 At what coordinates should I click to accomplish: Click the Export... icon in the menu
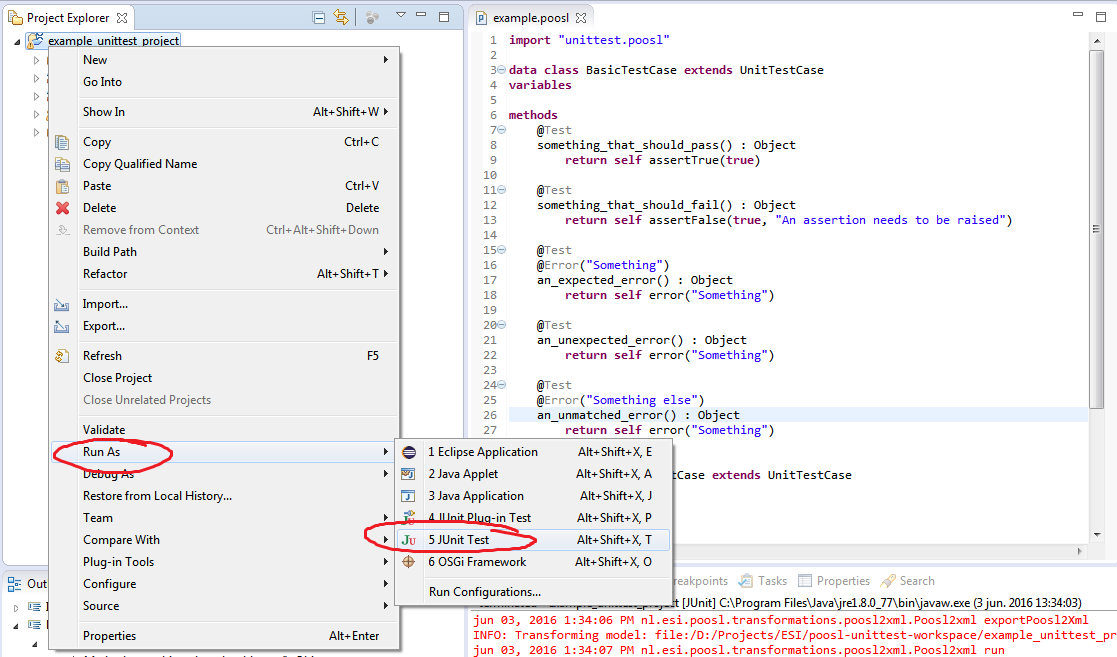(x=62, y=326)
